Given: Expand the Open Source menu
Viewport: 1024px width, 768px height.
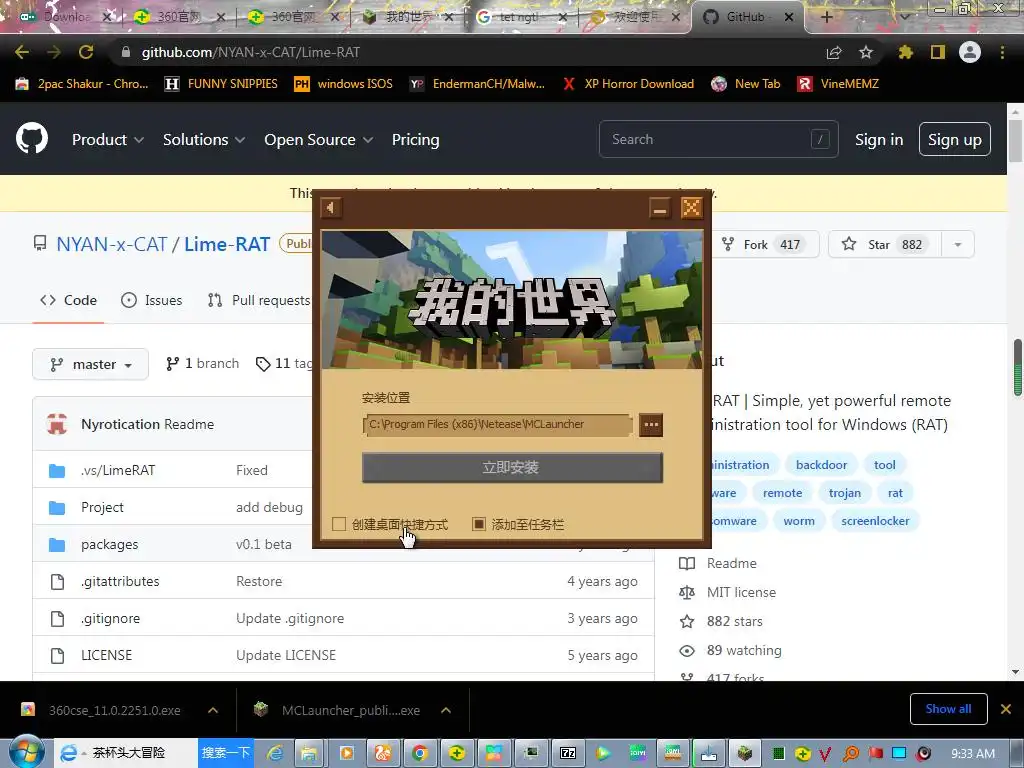Looking at the screenshot, I should pos(319,139).
